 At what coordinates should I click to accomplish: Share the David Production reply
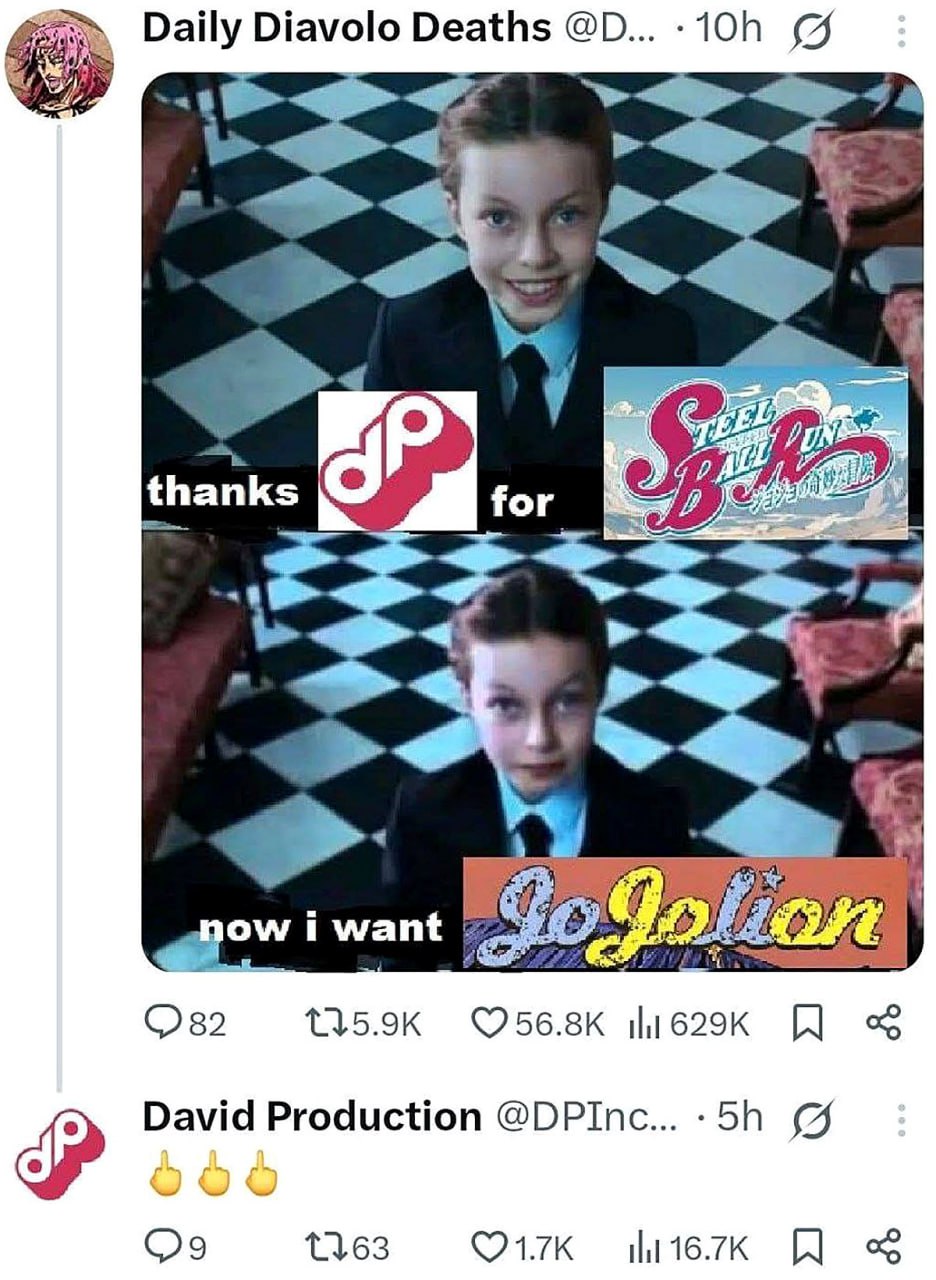coord(882,1246)
